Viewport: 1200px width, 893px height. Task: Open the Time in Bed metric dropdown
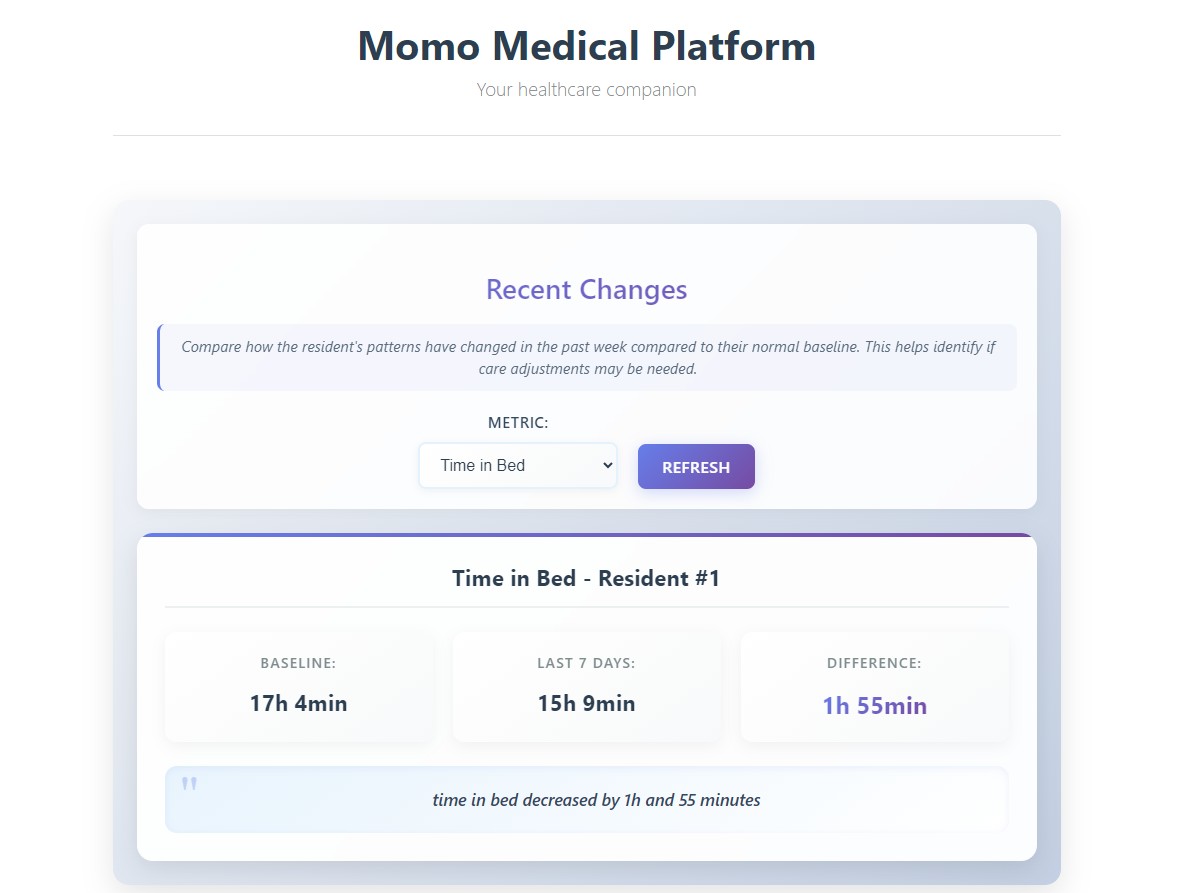pos(517,466)
